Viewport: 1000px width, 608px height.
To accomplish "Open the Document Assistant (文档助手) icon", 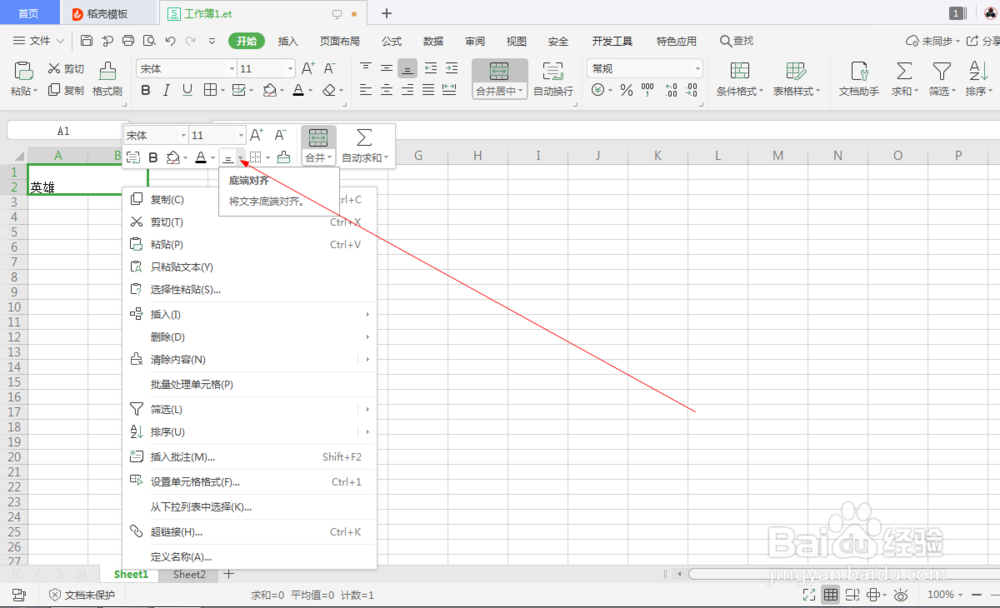I will pos(859,70).
